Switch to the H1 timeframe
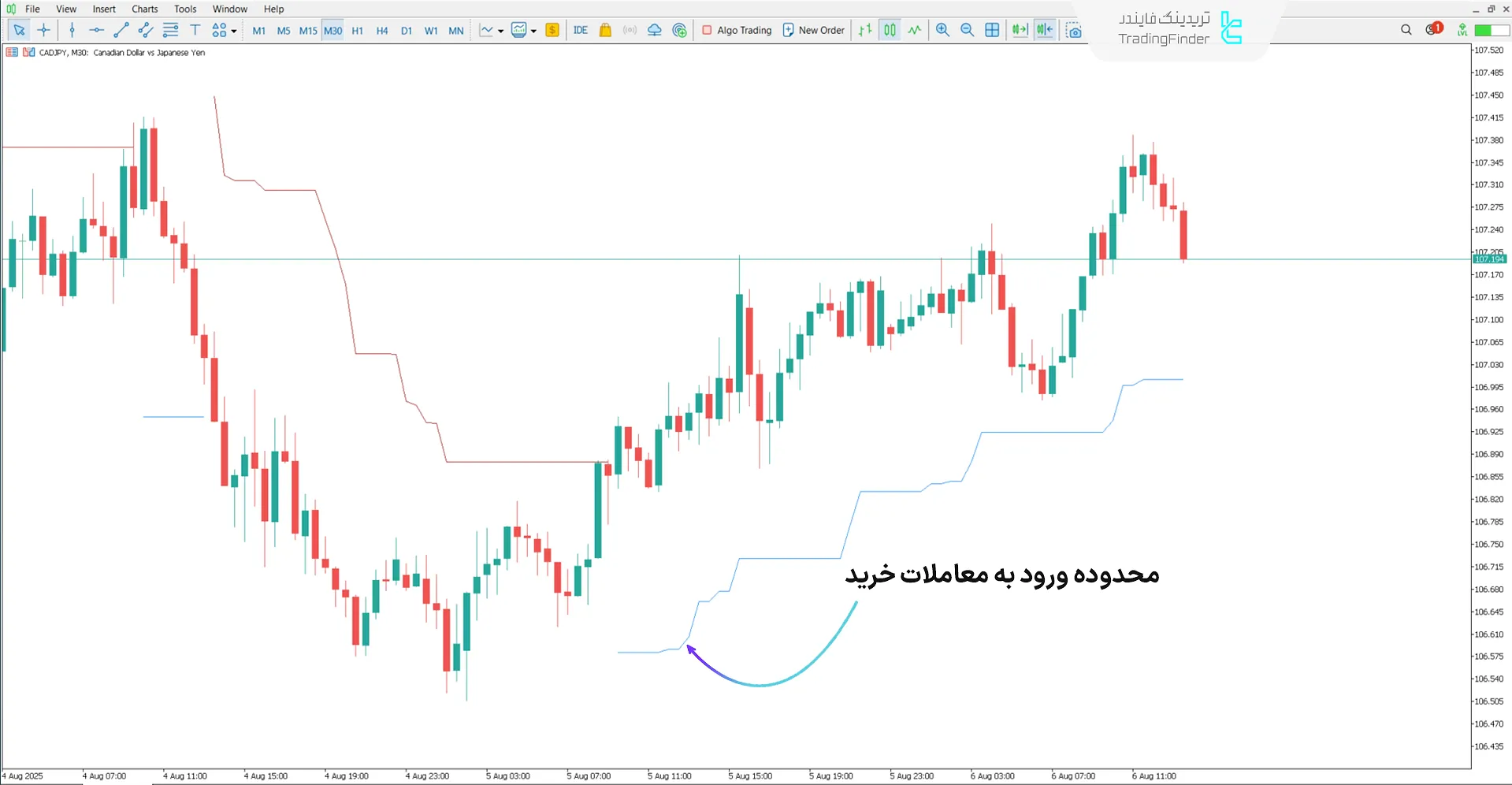This screenshot has height=785, width=1512. (357, 31)
